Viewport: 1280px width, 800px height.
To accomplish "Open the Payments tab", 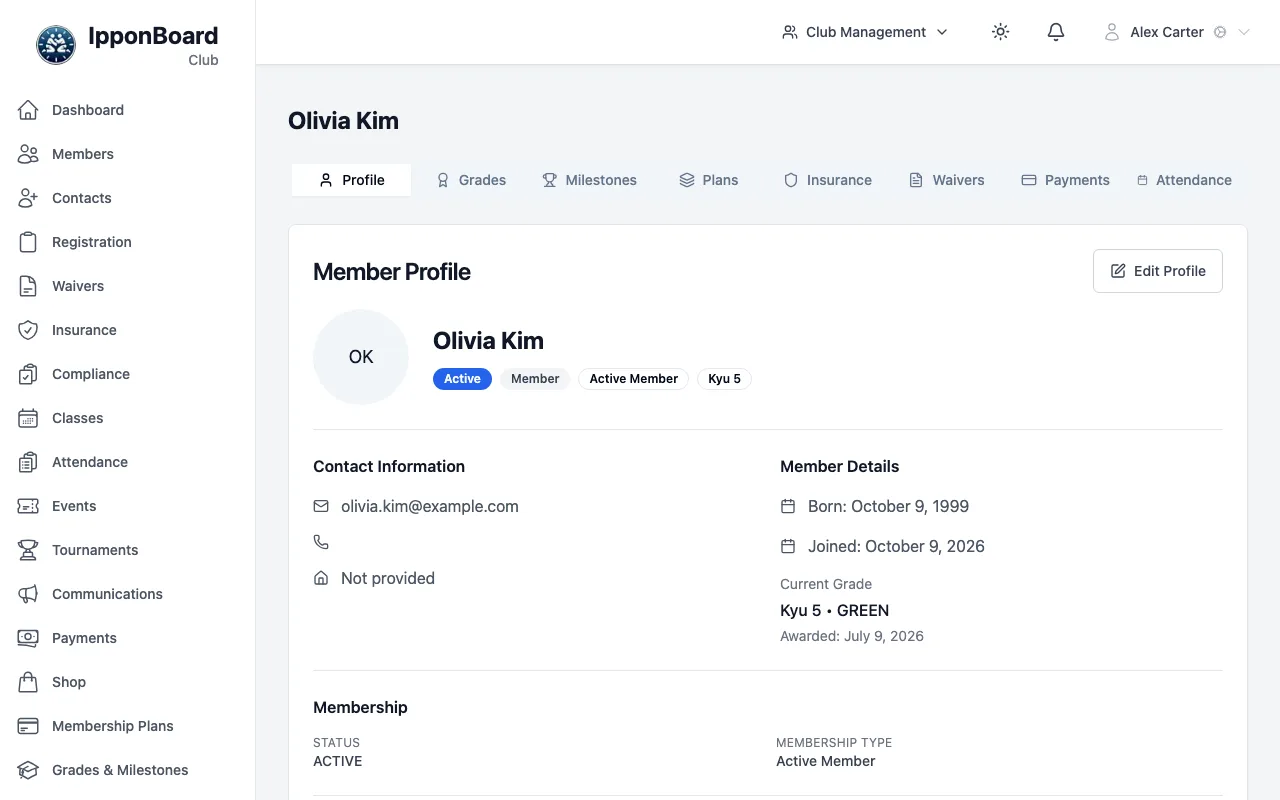I will coord(1065,180).
